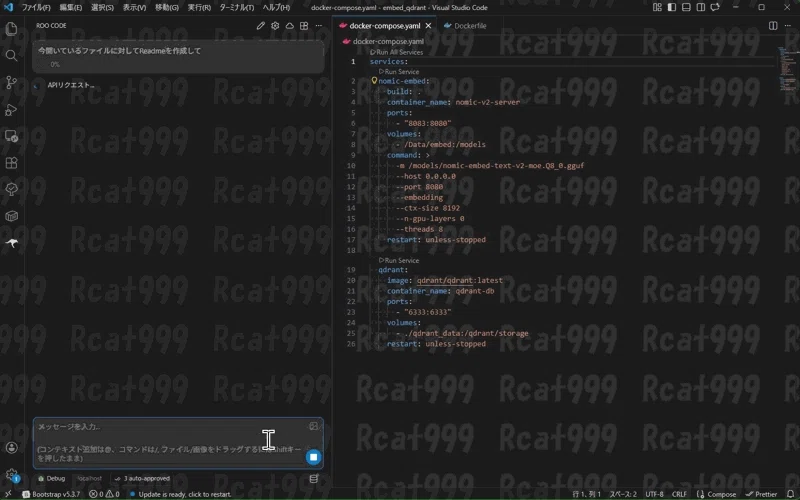Change indentation via スペース: 2

coord(623,494)
